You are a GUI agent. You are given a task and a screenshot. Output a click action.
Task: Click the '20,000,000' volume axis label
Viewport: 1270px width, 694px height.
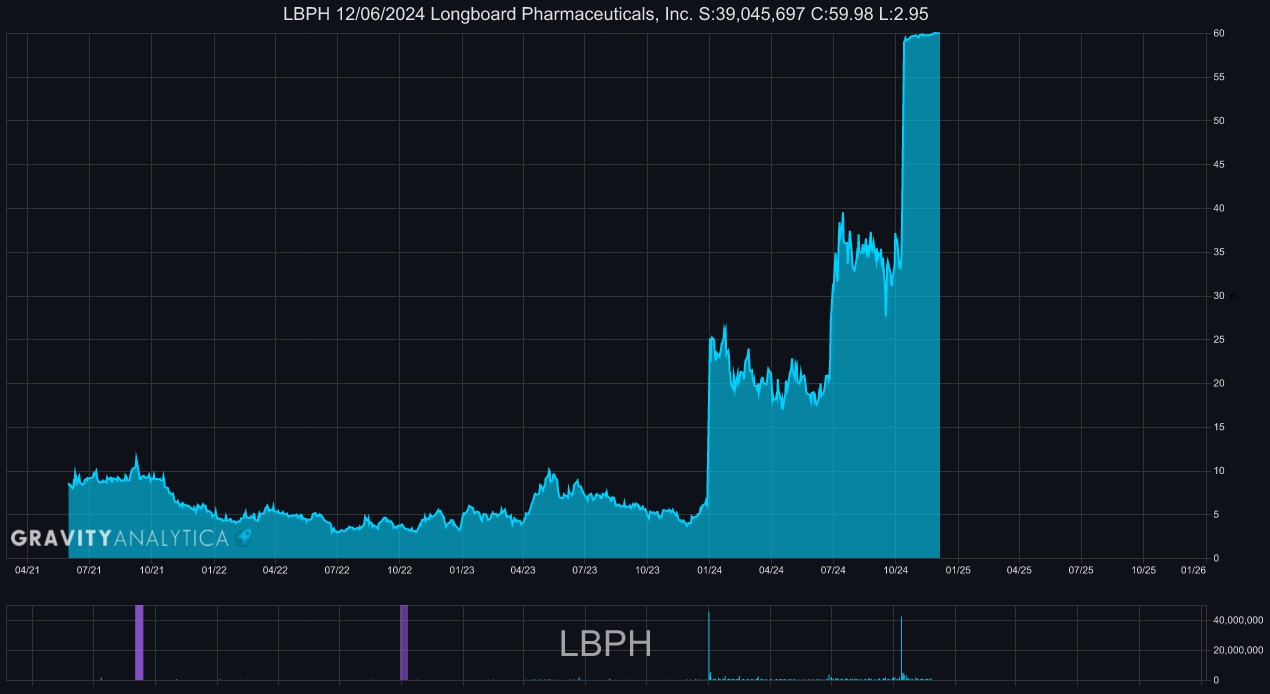pos(1238,650)
